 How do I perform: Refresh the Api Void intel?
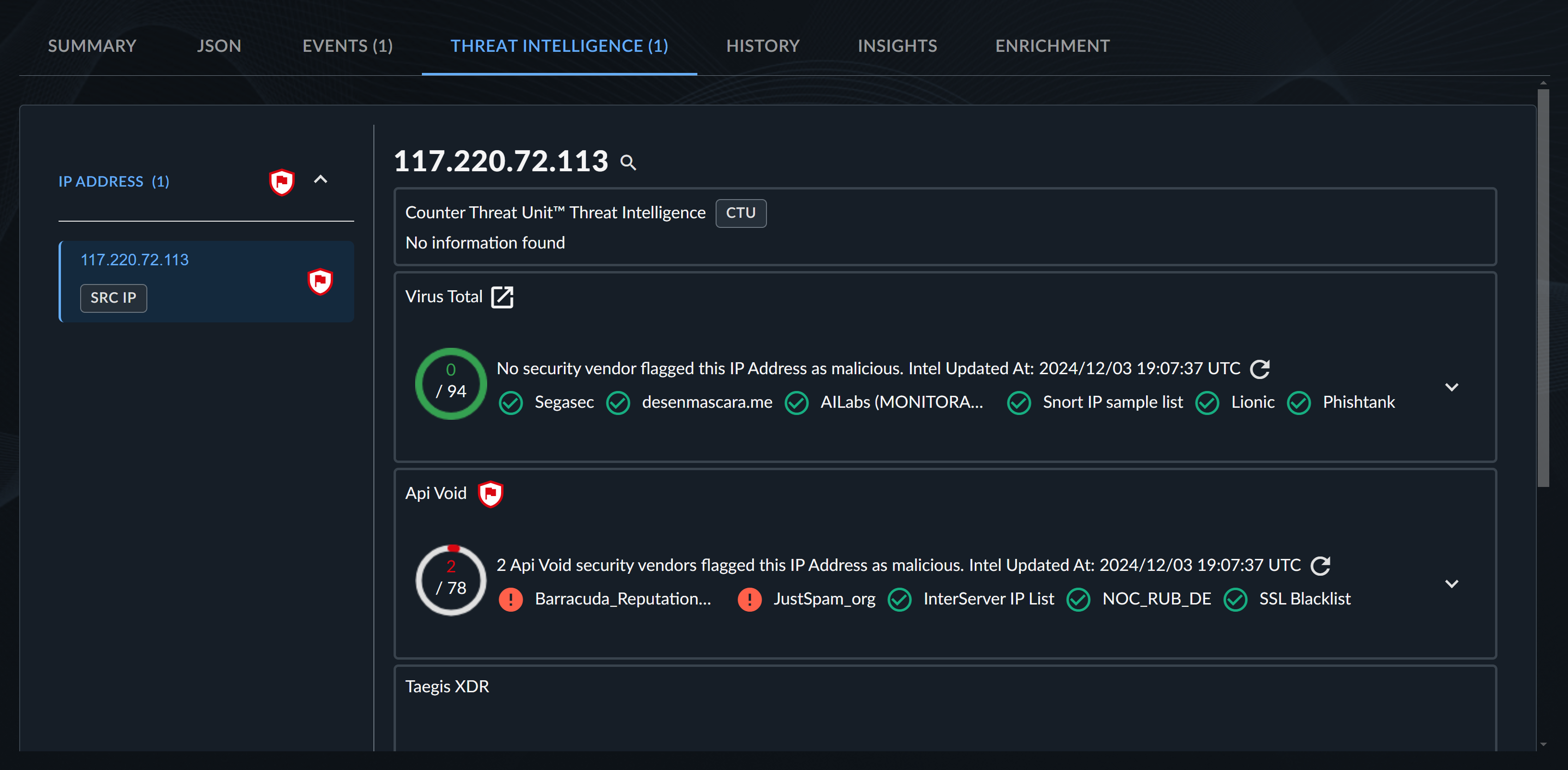coord(1320,565)
